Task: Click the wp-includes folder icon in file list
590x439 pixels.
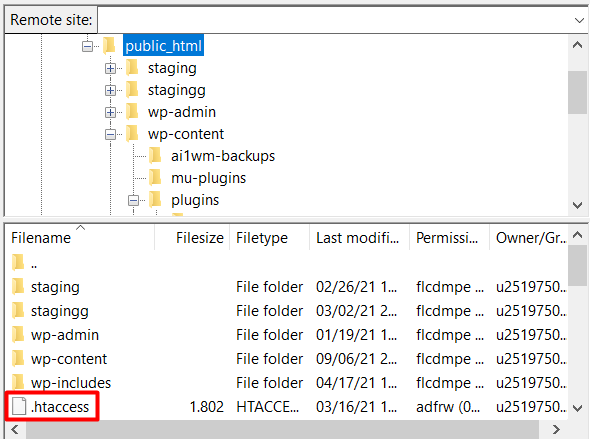Action: click(18, 382)
